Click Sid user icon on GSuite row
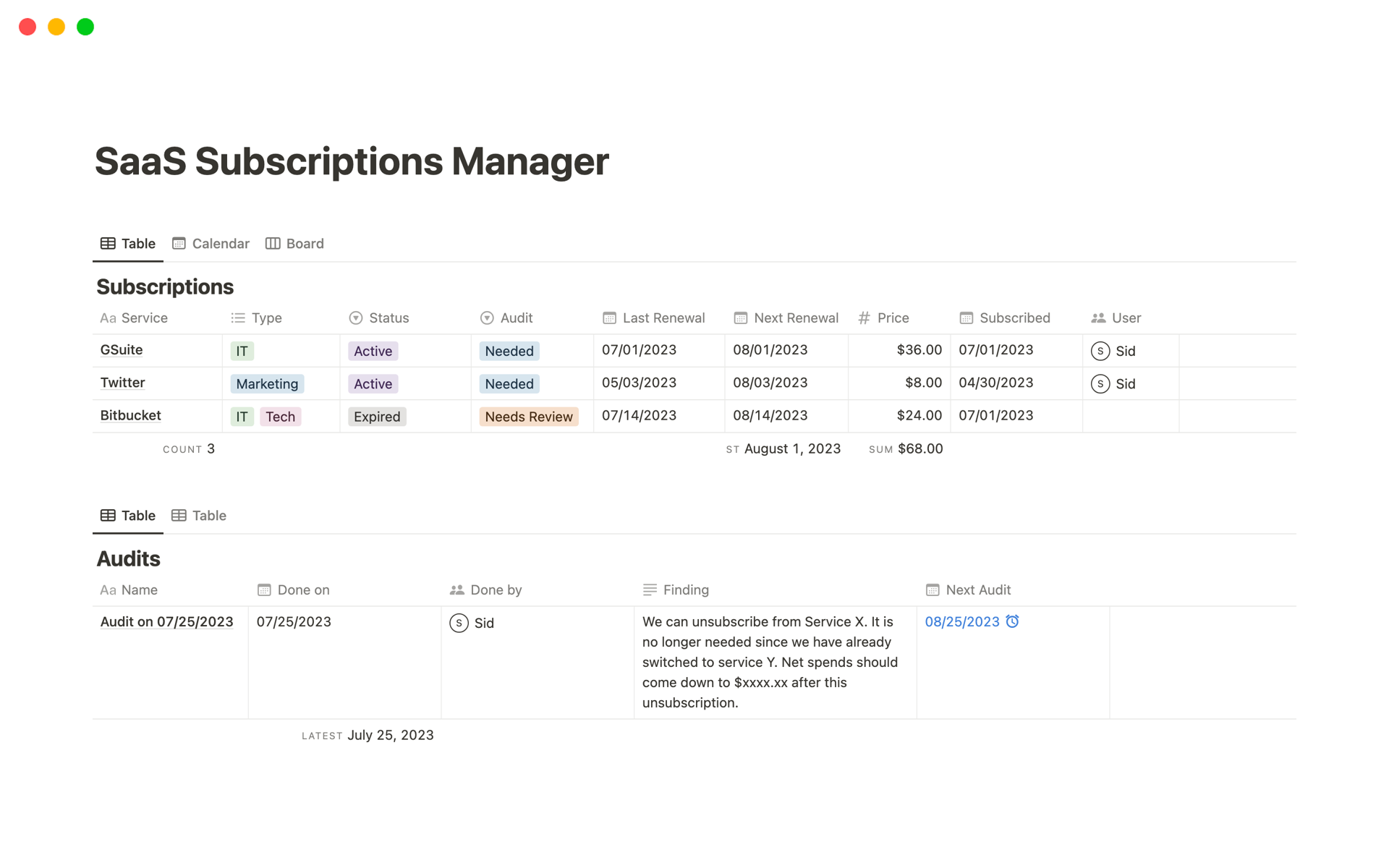Screen dimensions: 1389x868 [1100, 350]
